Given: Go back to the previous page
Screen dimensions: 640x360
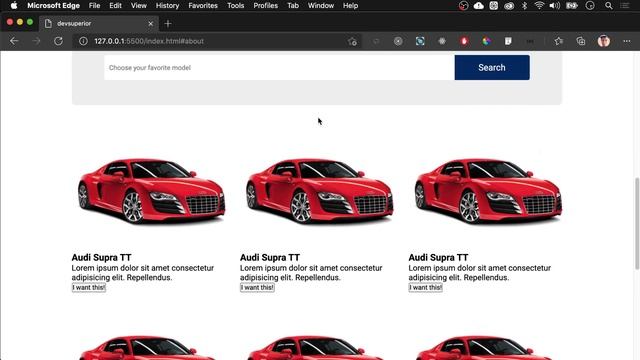Looking at the screenshot, I should 14,41.
